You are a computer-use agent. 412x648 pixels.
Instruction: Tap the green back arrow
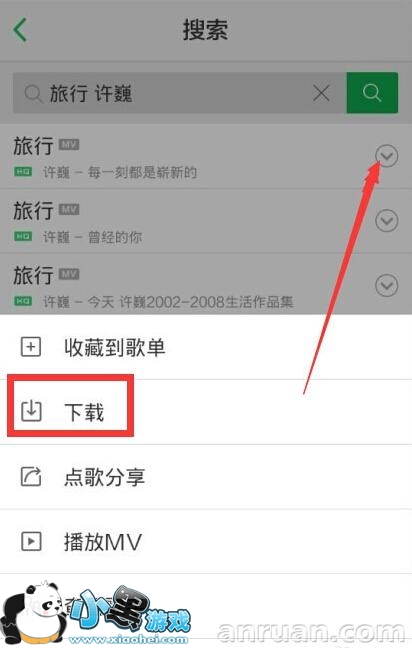[x=20, y=30]
